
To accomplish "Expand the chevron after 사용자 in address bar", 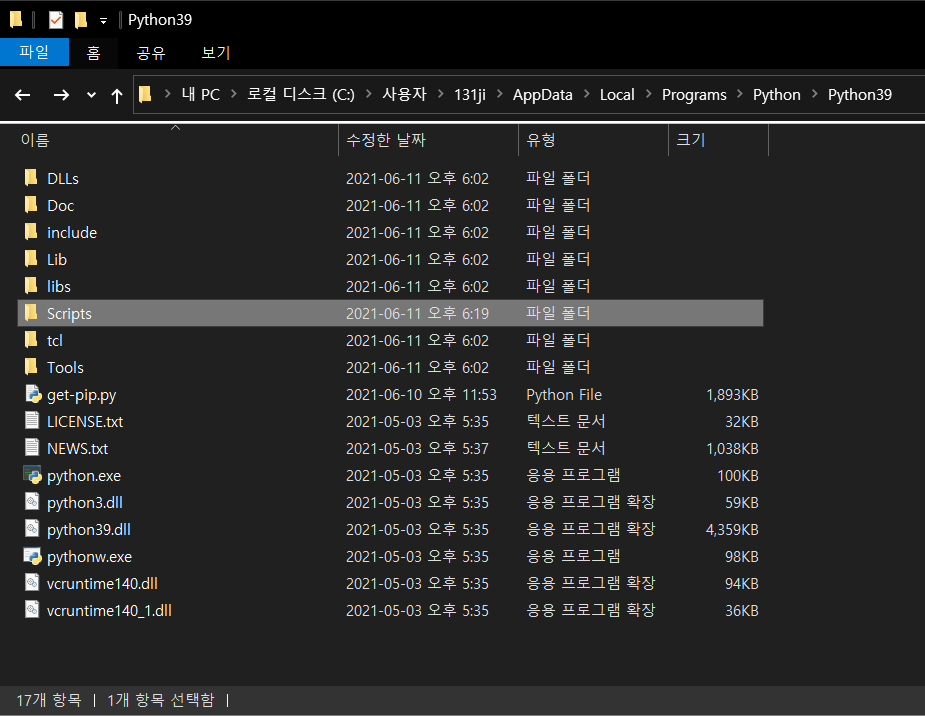I will tap(441, 94).
